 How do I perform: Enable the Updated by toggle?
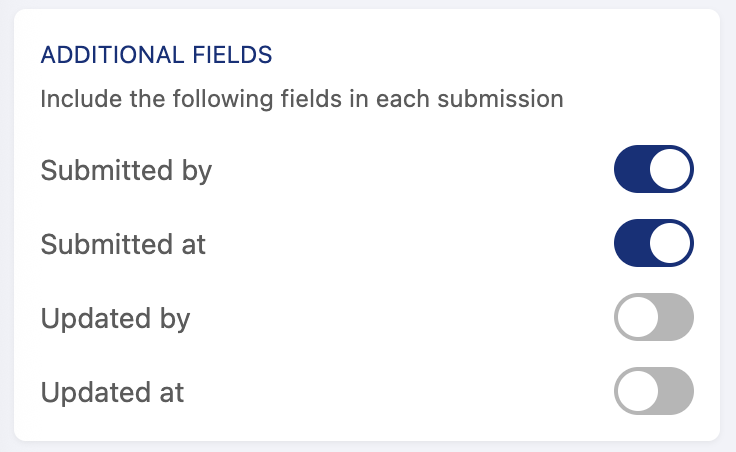653,318
